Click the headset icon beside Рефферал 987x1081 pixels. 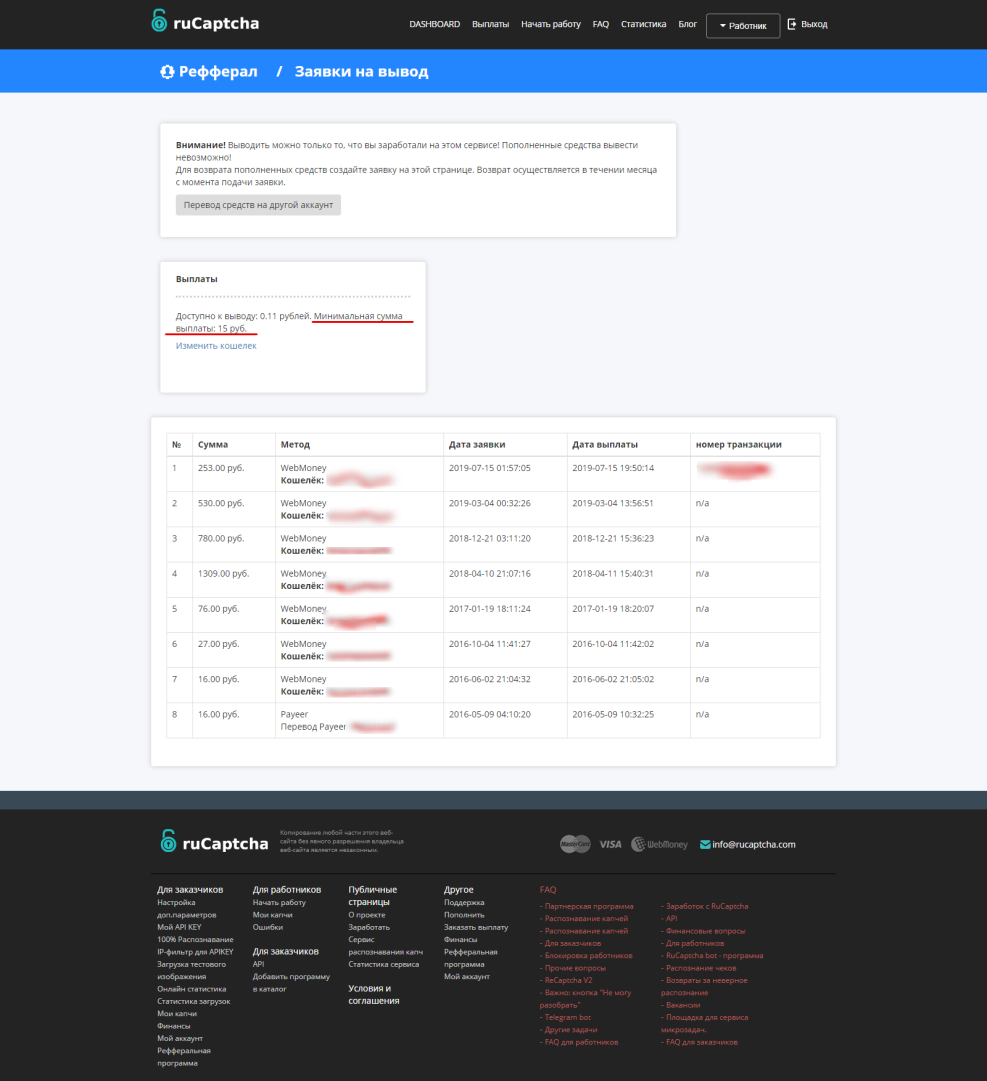167,72
